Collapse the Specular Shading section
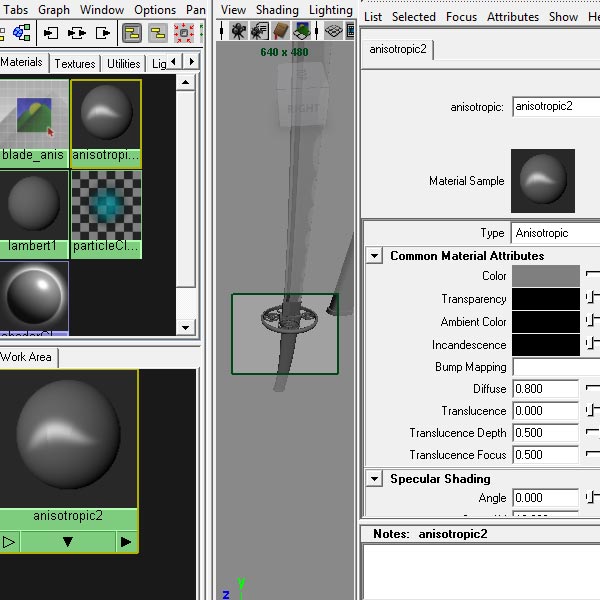Viewport: 600px width, 600px height. pyautogui.click(x=375, y=479)
